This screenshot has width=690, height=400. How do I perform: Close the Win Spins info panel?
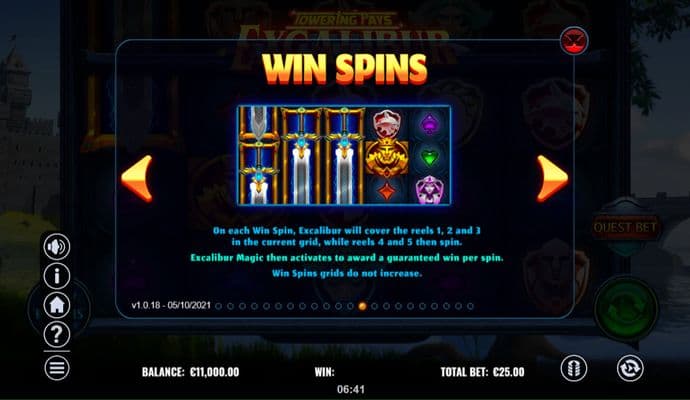pos(574,41)
